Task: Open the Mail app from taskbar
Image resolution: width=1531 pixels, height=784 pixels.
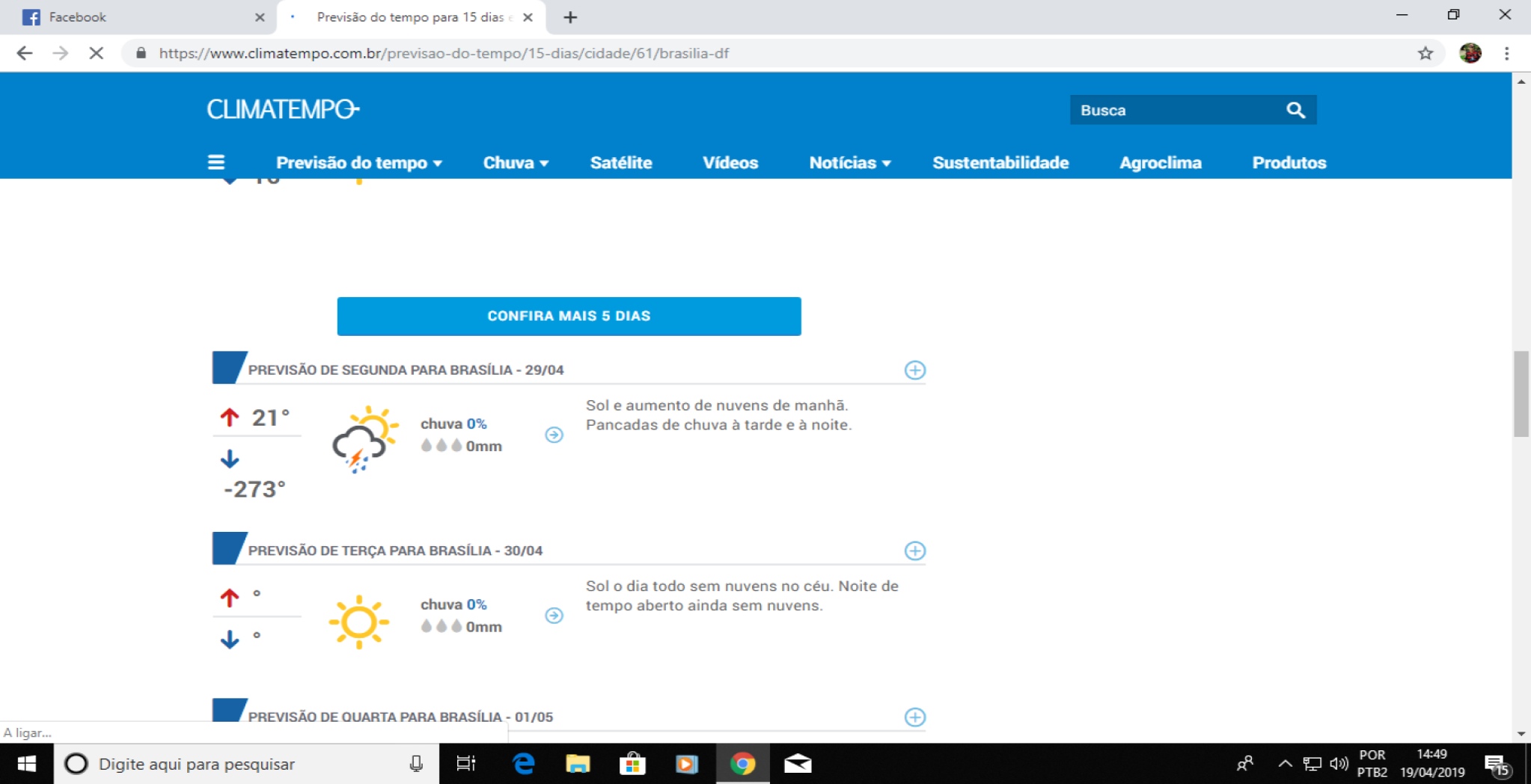Action: [798, 764]
